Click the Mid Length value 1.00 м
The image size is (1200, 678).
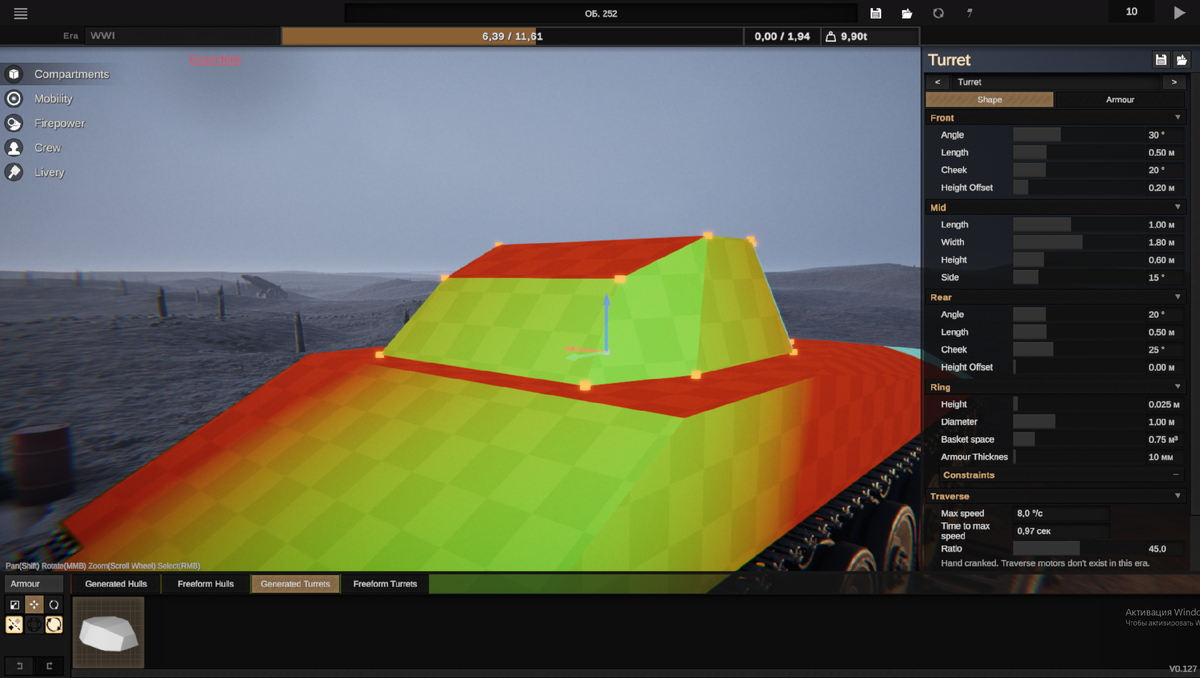point(1161,225)
